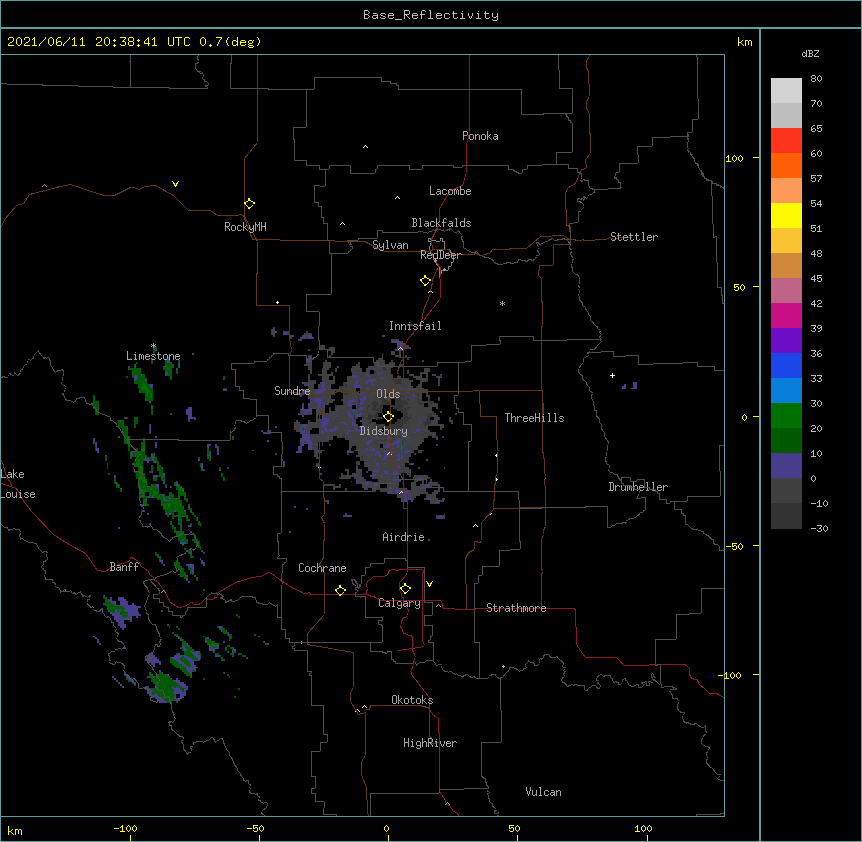Image resolution: width=862 pixels, height=842 pixels.
Task: Click the white 80 dBZ legend swatch
Action: click(786, 91)
